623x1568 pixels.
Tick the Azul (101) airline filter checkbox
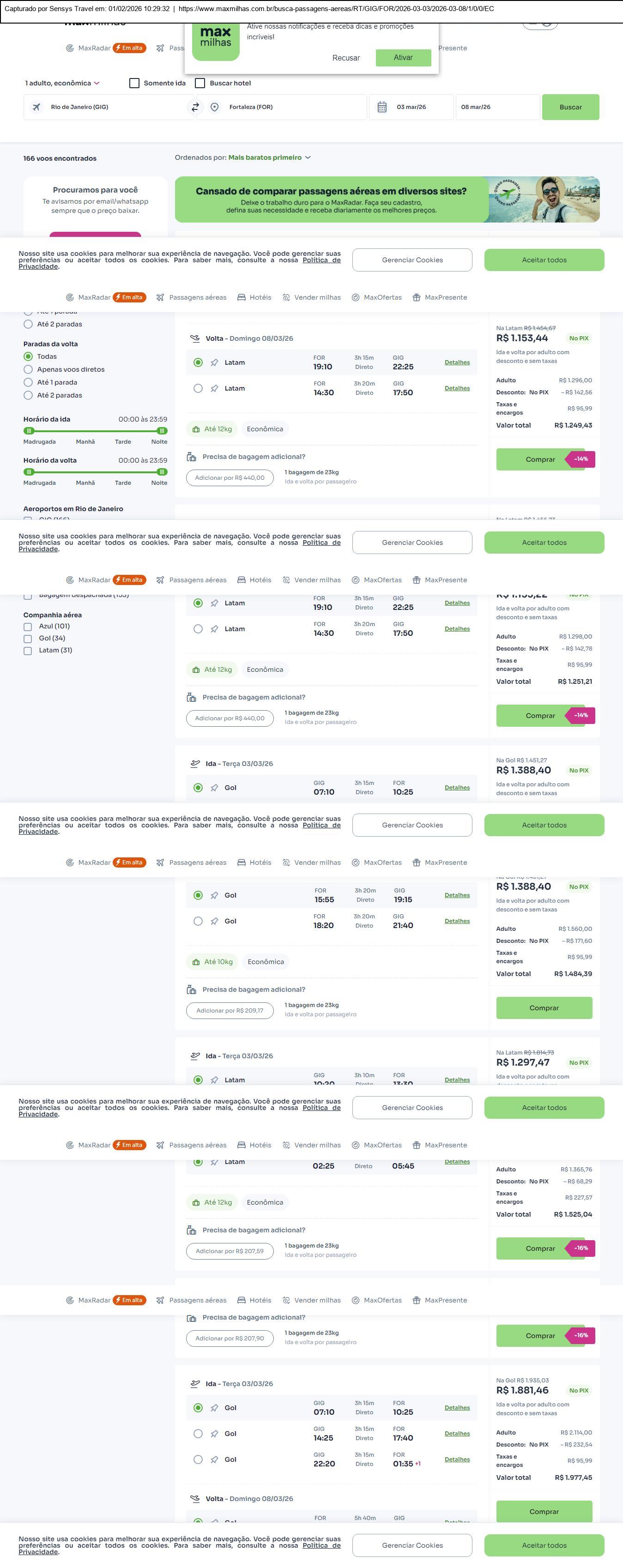click(x=28, y=627)
